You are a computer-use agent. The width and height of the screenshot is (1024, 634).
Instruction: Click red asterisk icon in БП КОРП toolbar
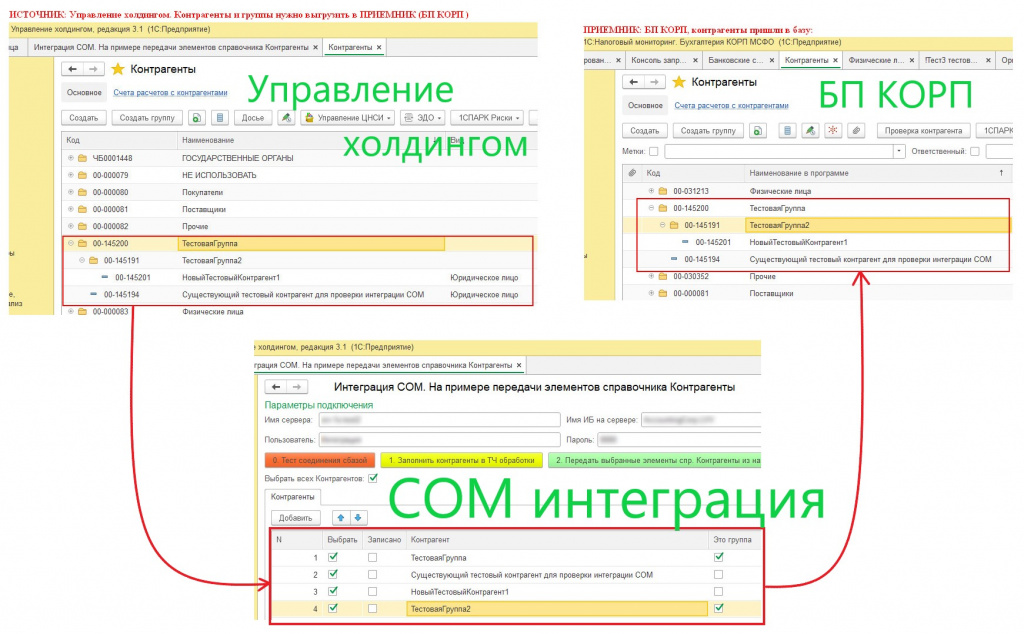tap(833, 131)
